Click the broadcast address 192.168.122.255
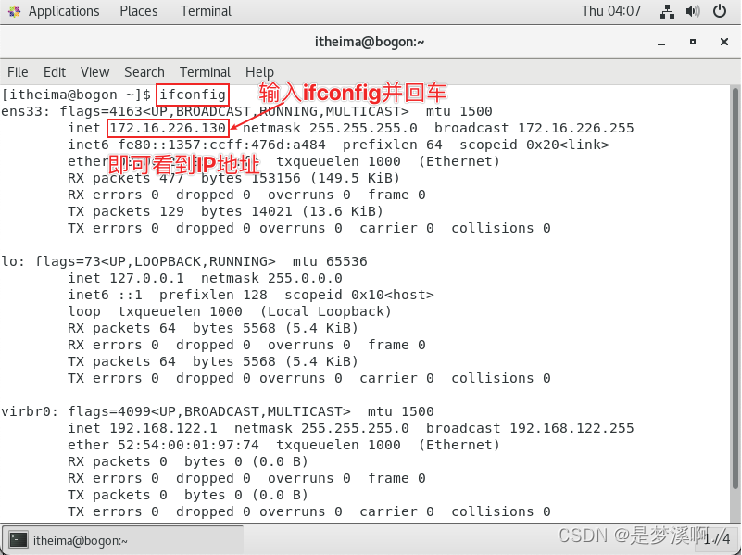This screenshot has width=742, height=555. tap(572, 428)
